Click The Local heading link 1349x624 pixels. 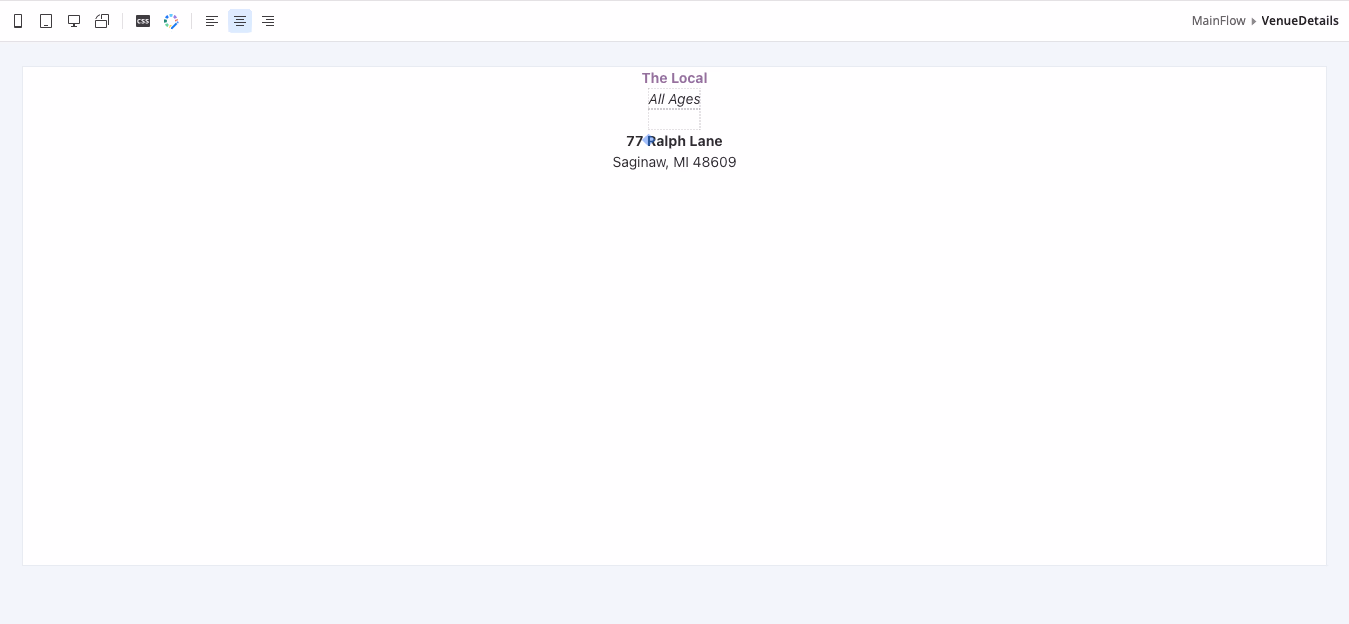674,77
